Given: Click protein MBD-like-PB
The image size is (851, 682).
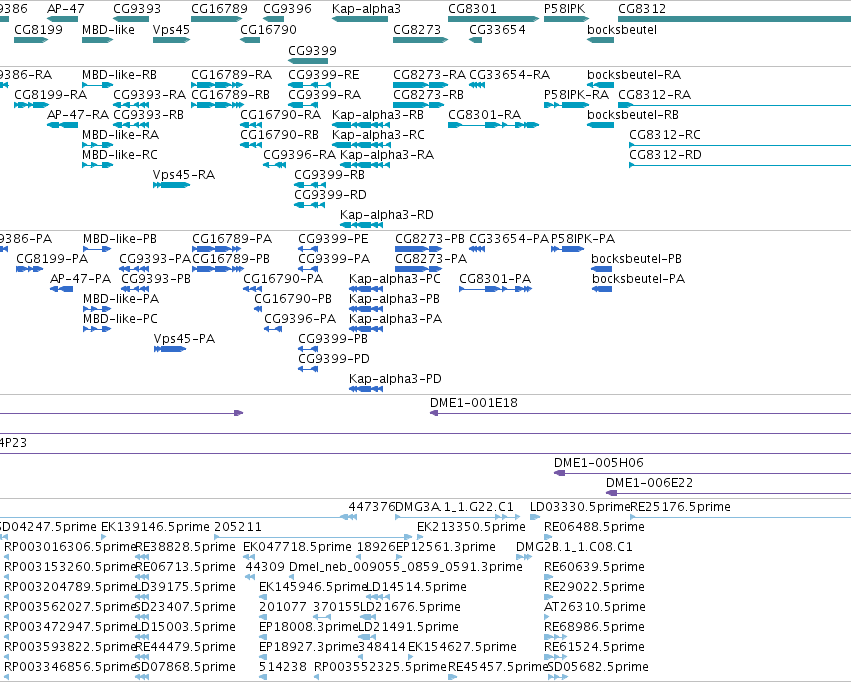Looking at the screenshot, I should coord(119,239).
